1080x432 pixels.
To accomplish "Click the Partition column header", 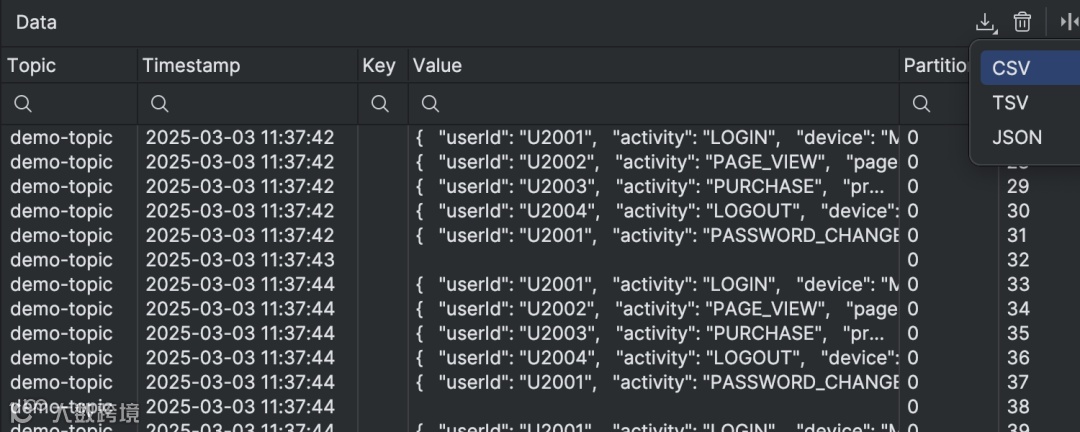I will coord(936,66).
